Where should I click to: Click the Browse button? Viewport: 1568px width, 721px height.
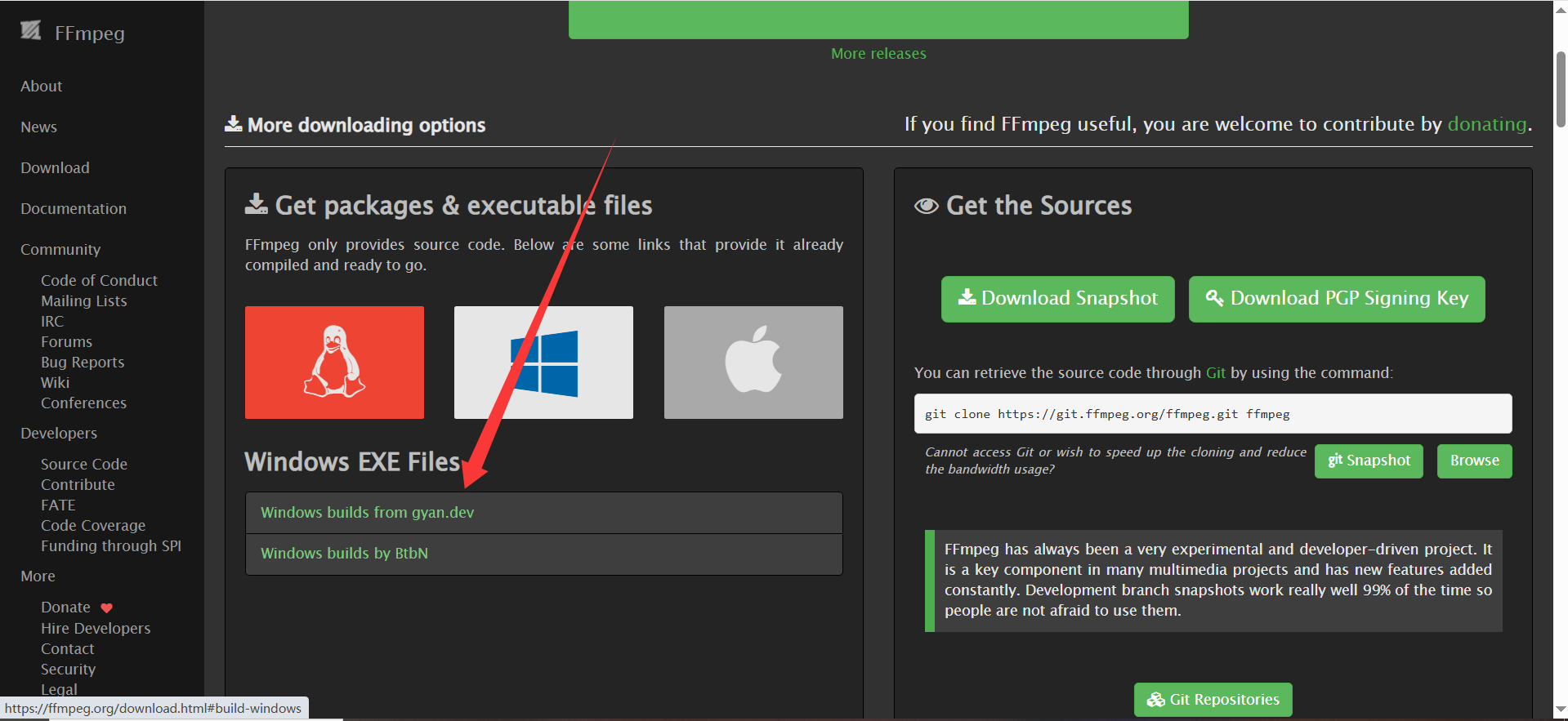[x=1474, y=461]
